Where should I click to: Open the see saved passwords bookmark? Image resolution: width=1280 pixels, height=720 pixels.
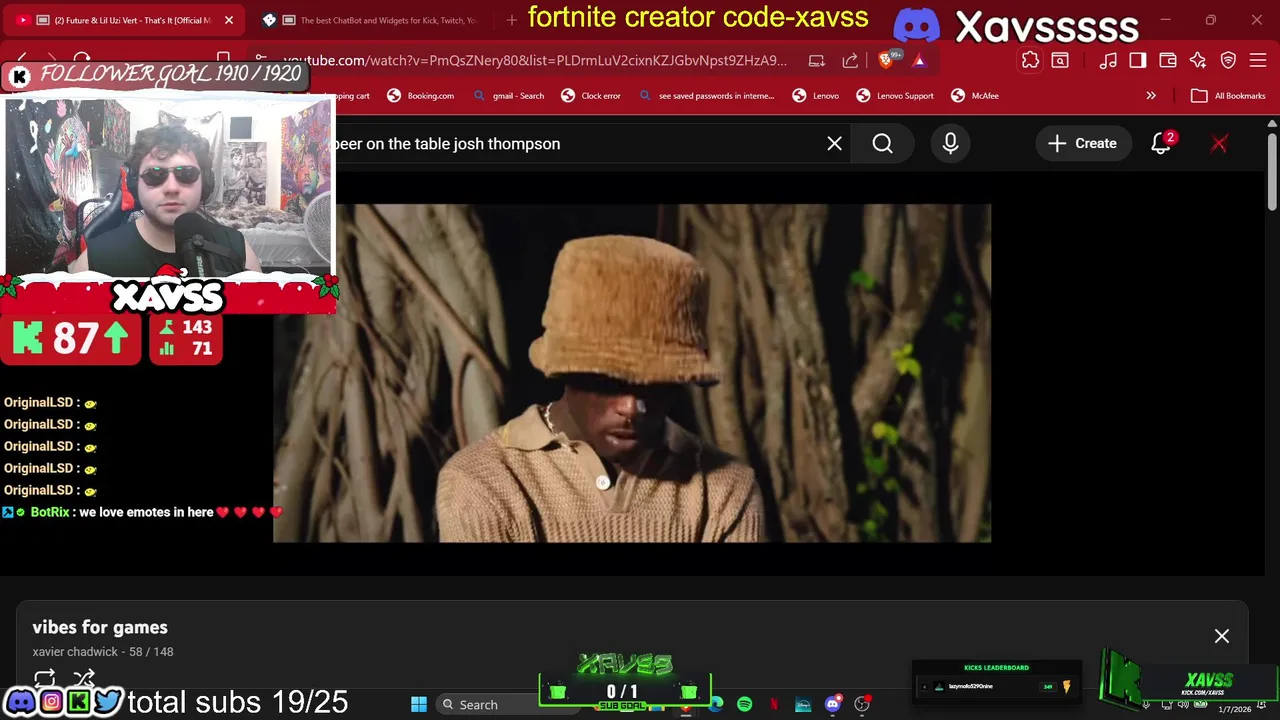pyautogui.click(x=706, y=96)
